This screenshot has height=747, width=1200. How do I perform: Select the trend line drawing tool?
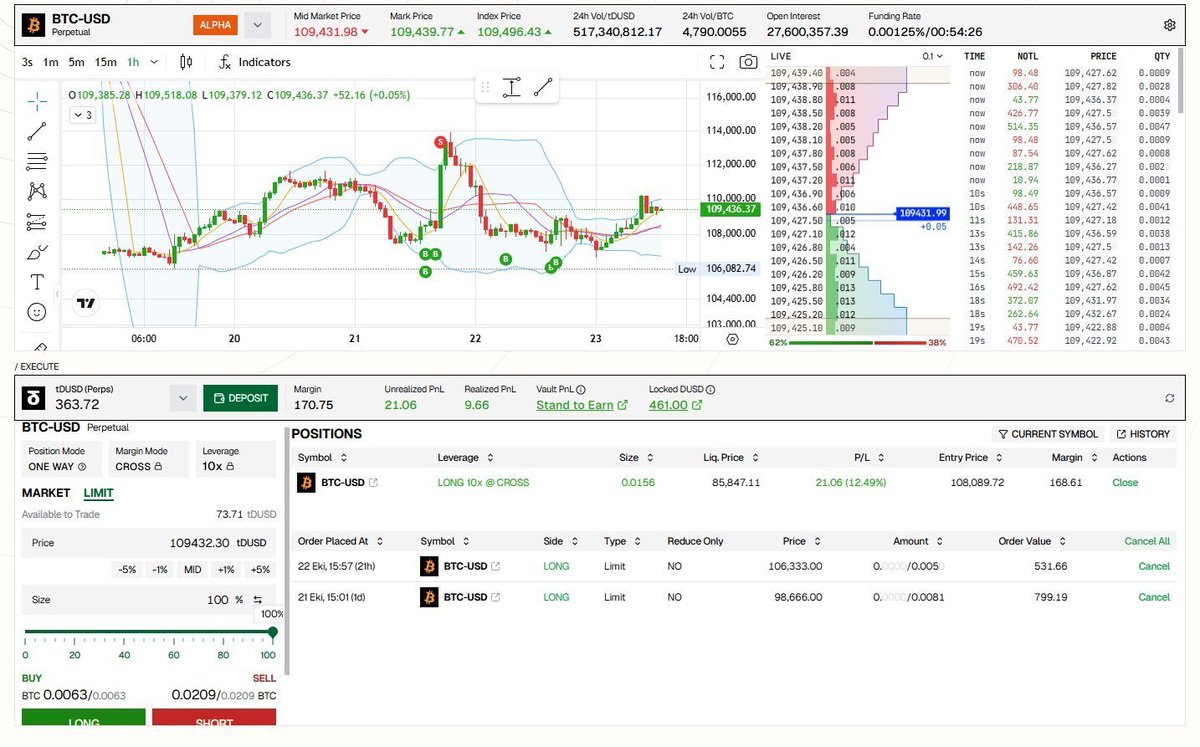click(37, 131)
